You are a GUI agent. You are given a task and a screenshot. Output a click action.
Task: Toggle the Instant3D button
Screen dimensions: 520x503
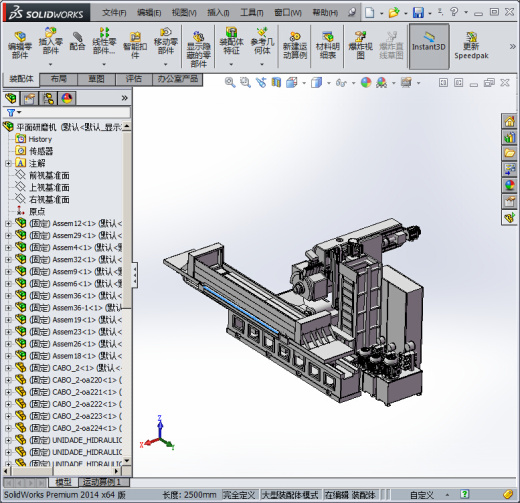pyautogui.click(x=429, y=46)
